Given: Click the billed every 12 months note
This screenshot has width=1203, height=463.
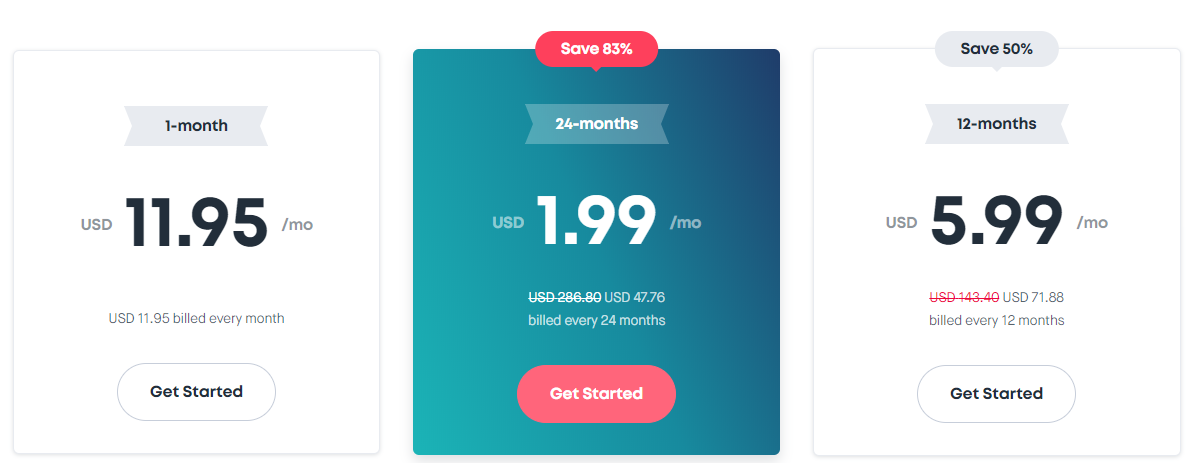Looking at the screenshot, I should 996,321.
